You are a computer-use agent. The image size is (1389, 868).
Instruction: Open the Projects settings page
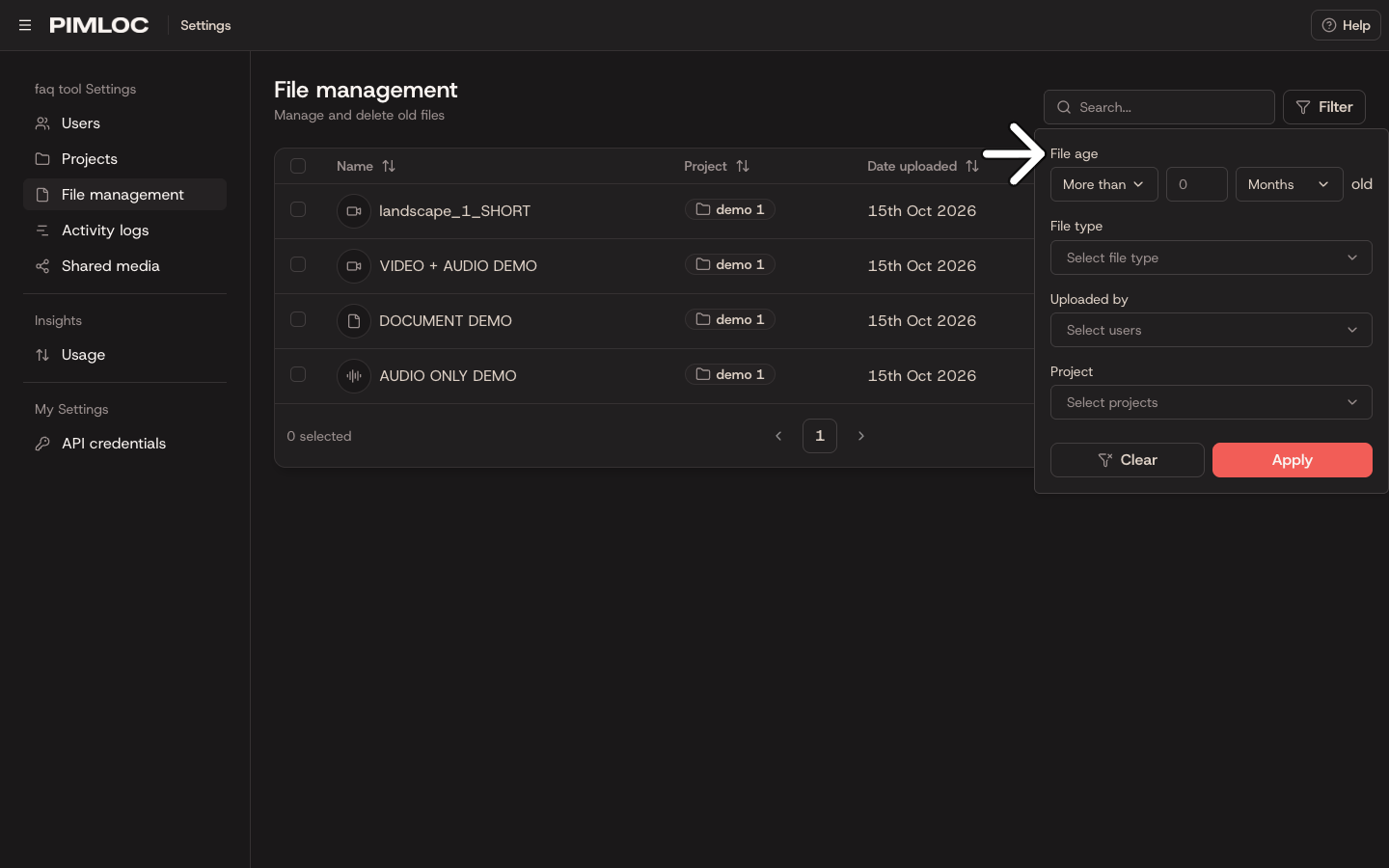click(124, 159)
